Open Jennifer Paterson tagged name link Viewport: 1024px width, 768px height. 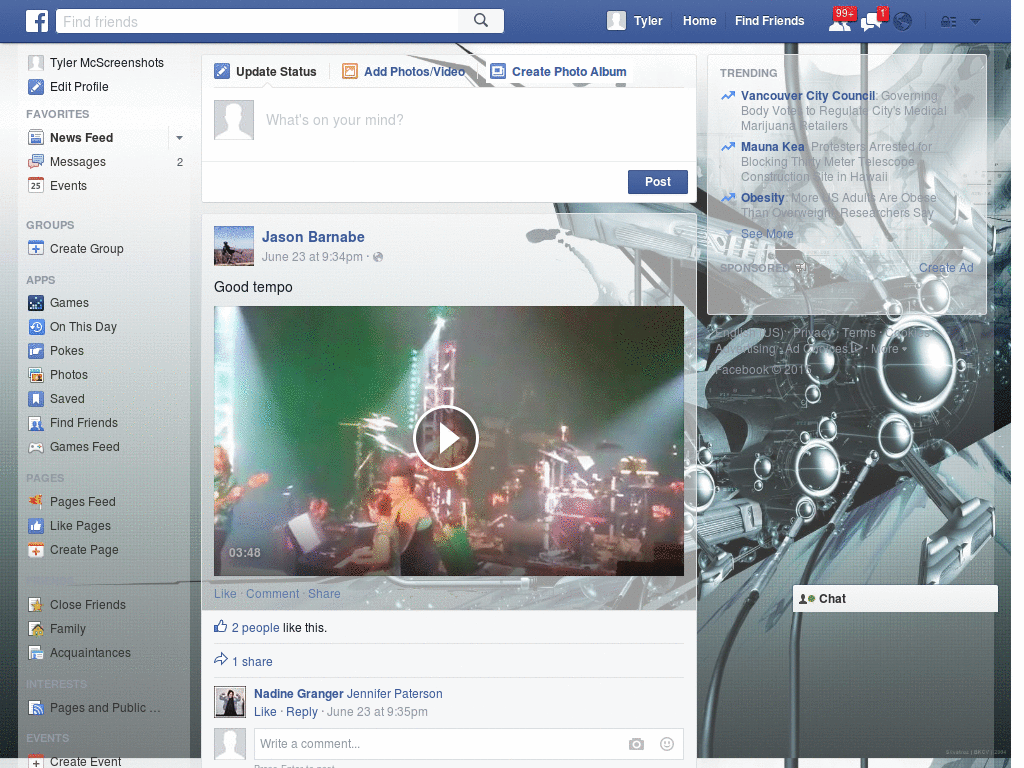click(x=394, y=694)
